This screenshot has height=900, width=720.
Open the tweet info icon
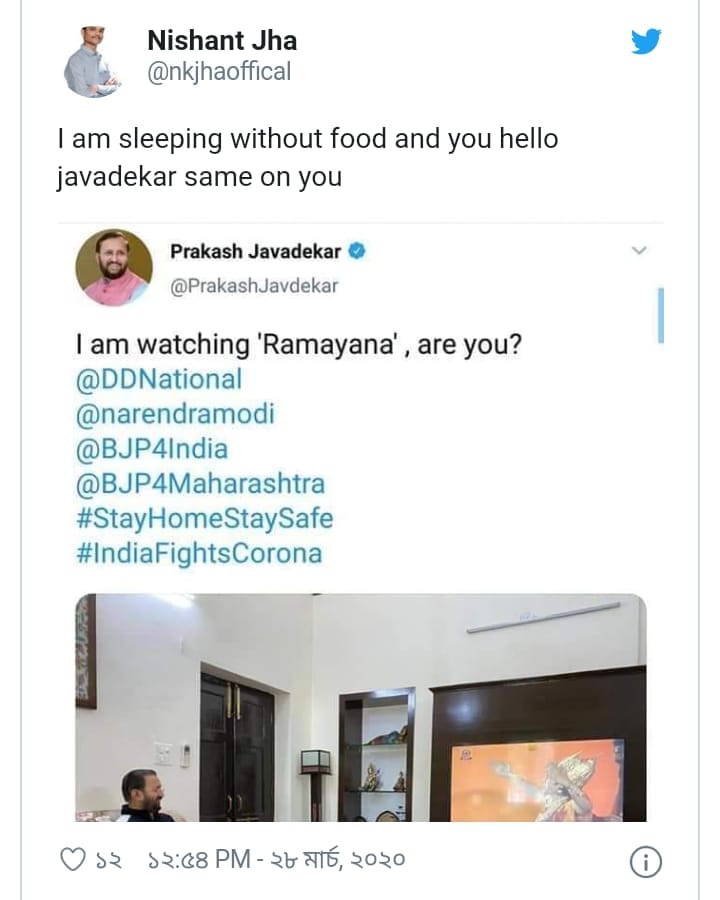(646, 862)
